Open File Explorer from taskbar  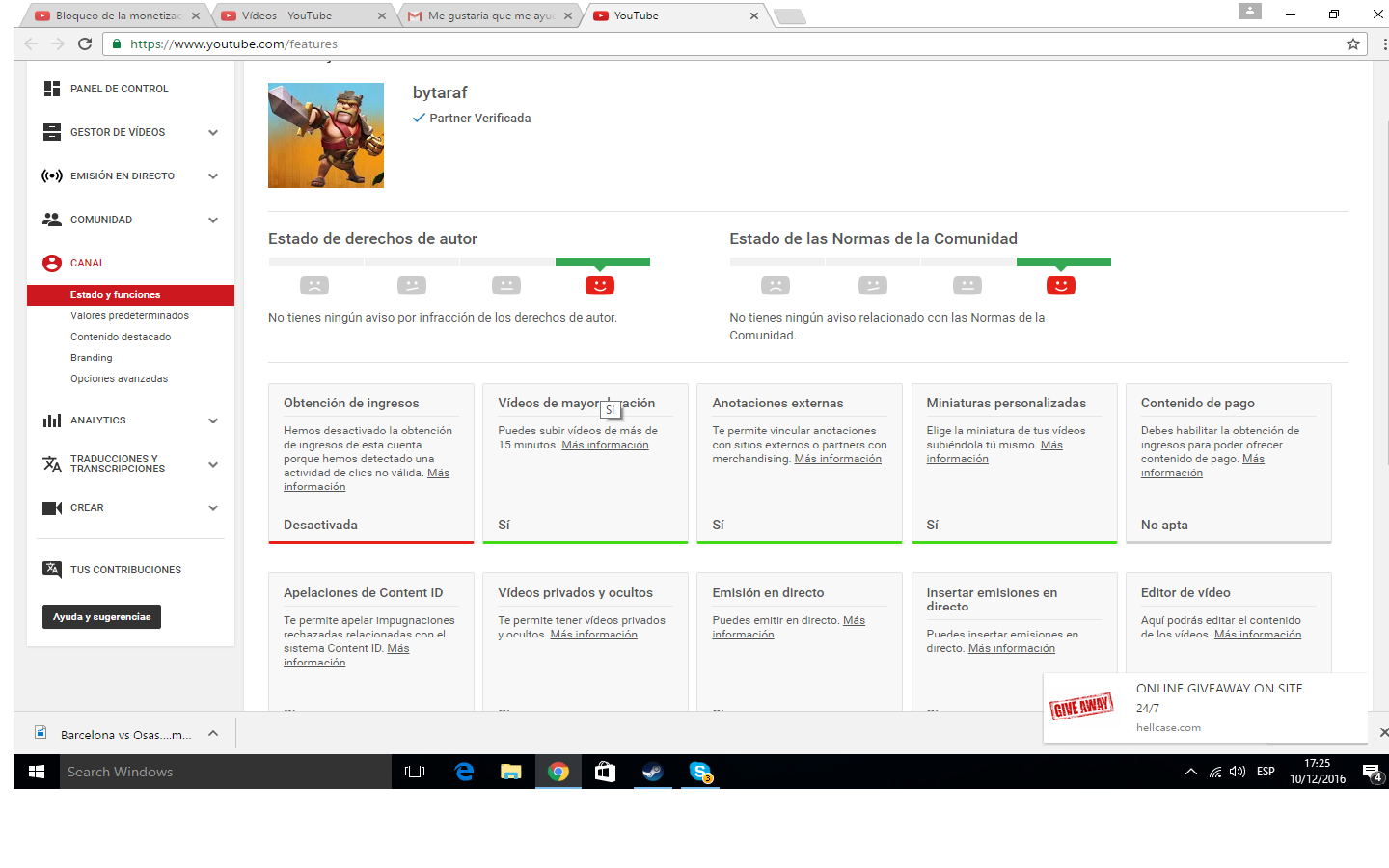511,772
